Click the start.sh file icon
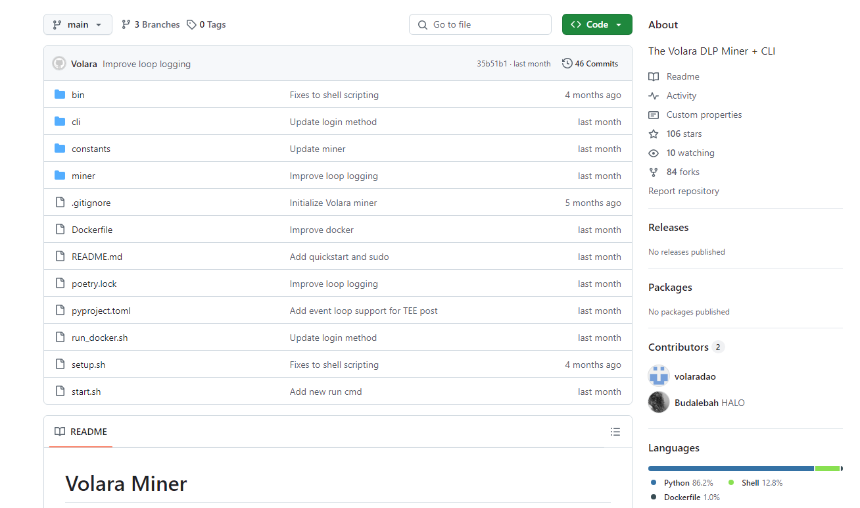This screenshot has height=508, width=860. click(60, 391)
